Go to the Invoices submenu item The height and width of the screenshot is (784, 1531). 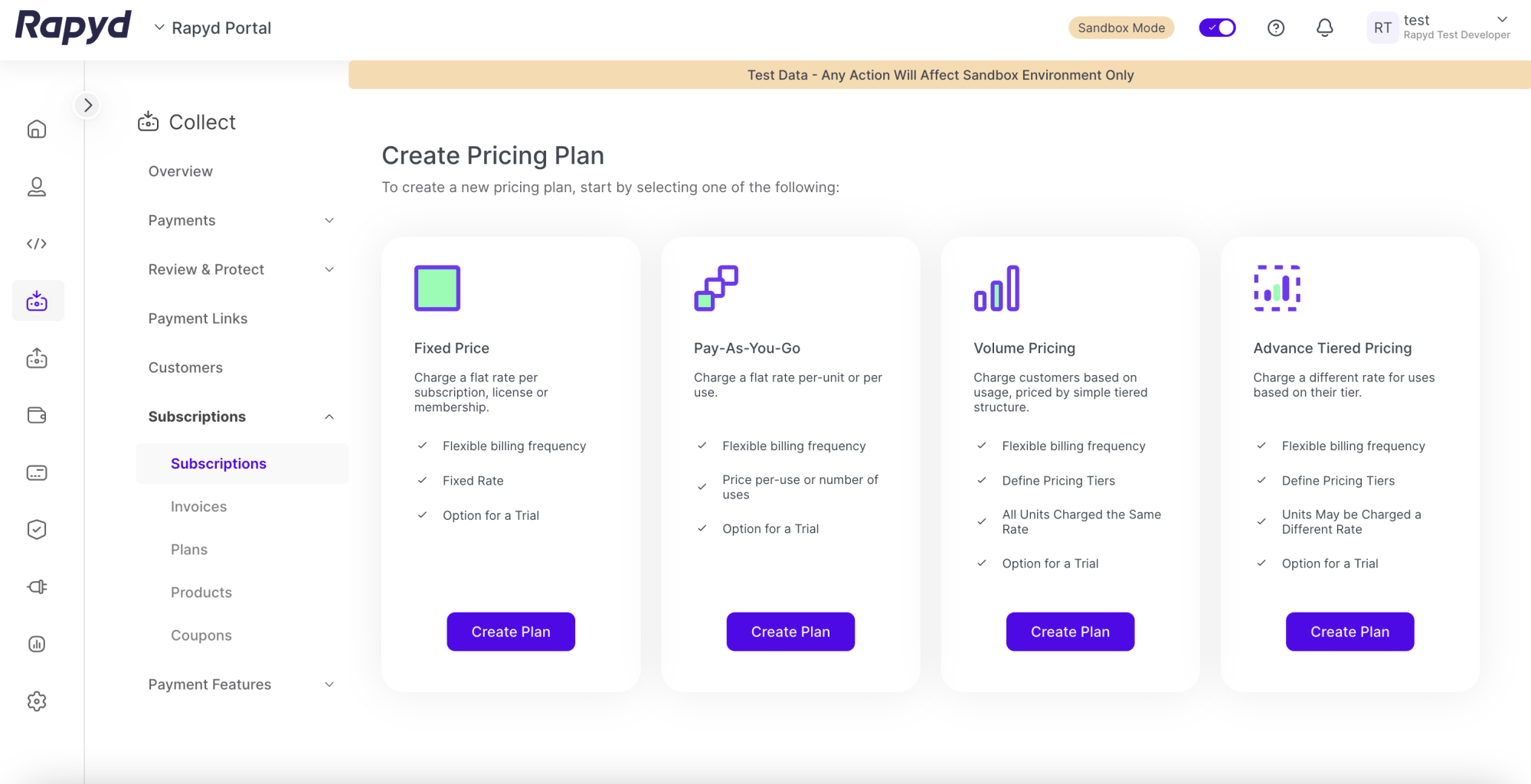[198, 507]
